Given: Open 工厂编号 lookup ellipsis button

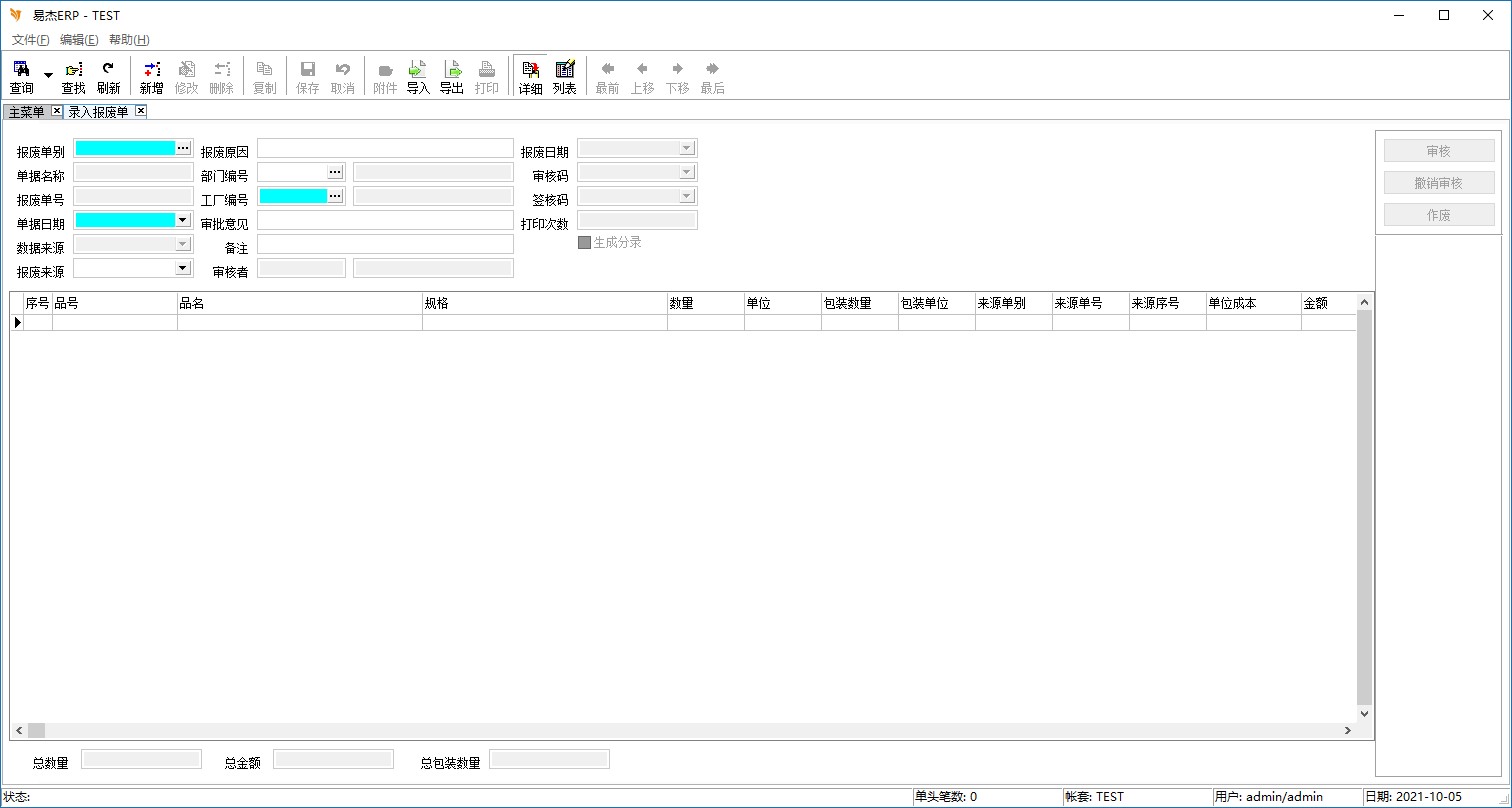Looking at the screenshot, I should (335, 196).
